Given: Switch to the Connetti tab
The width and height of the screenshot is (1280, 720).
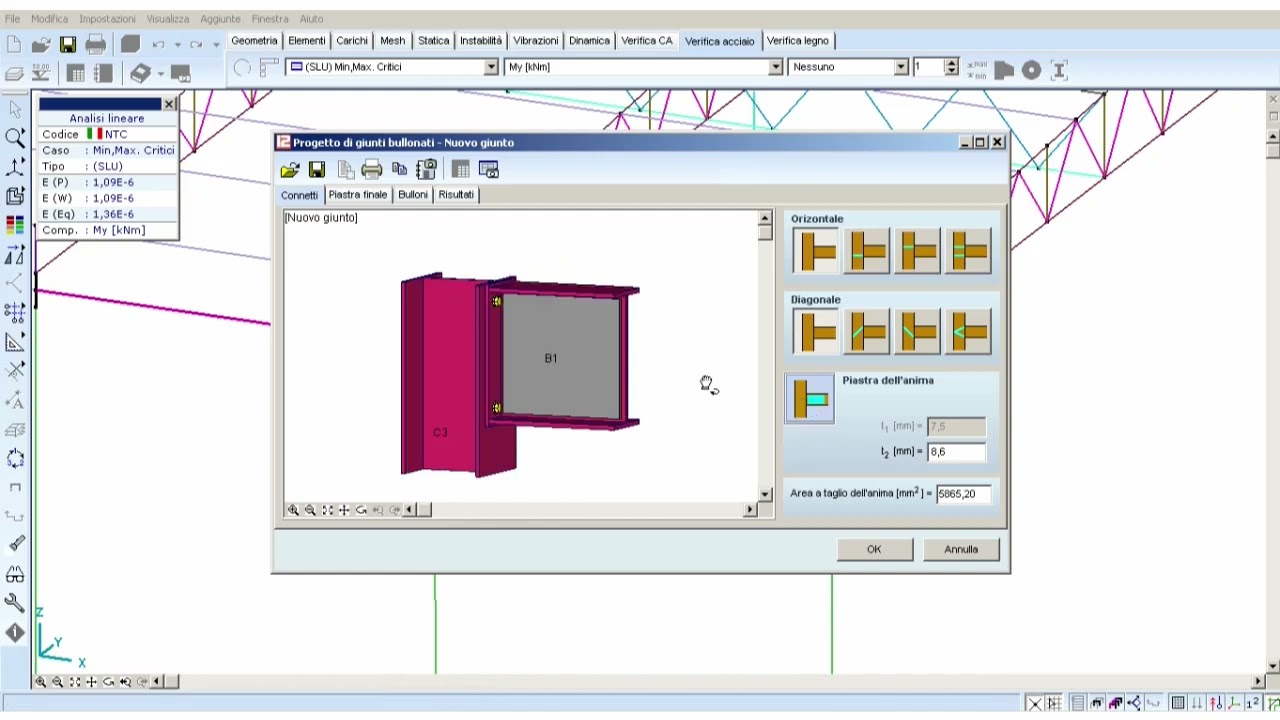Looking at the screenshot, I should click(299, 195).
